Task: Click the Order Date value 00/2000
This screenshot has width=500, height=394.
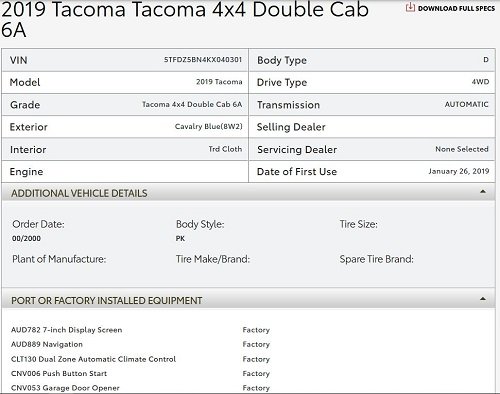Action: pyautogui.click(x=26, y=239)
